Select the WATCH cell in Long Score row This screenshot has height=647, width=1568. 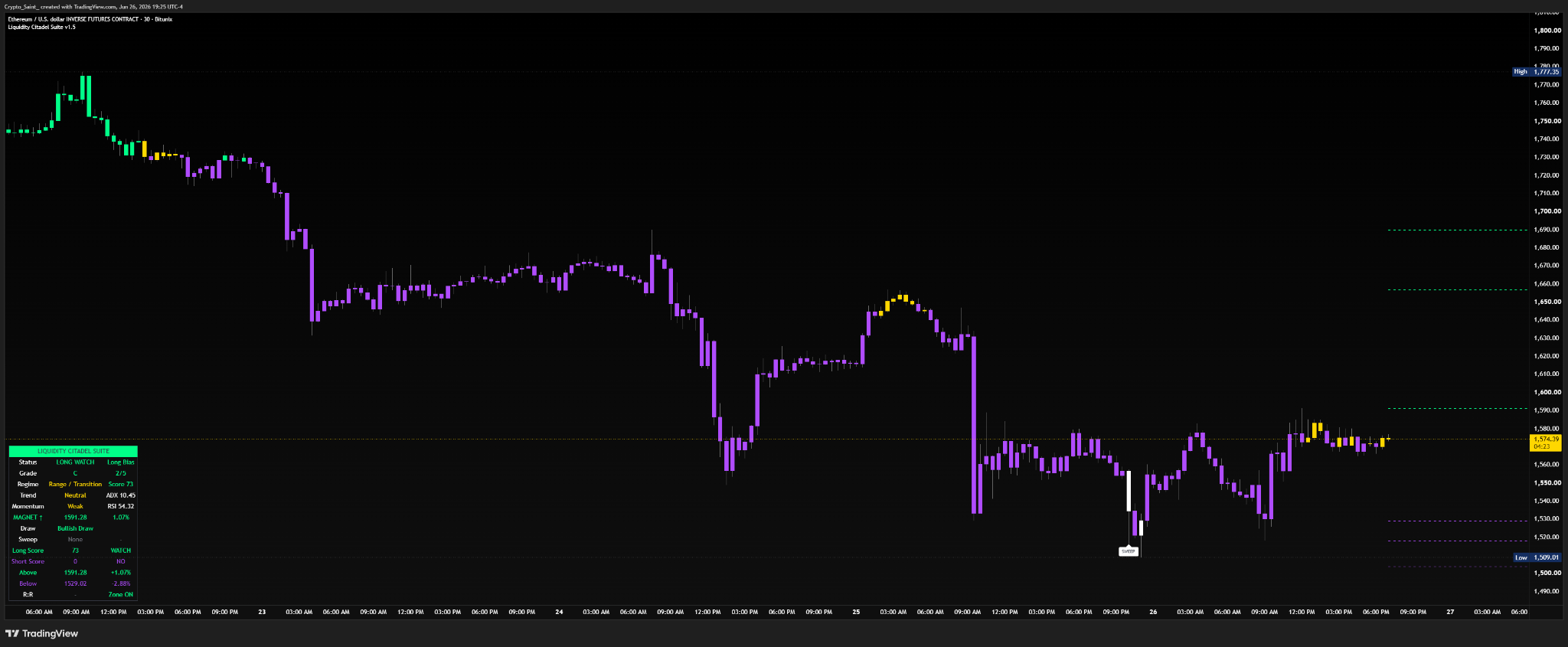pos(121,551)
